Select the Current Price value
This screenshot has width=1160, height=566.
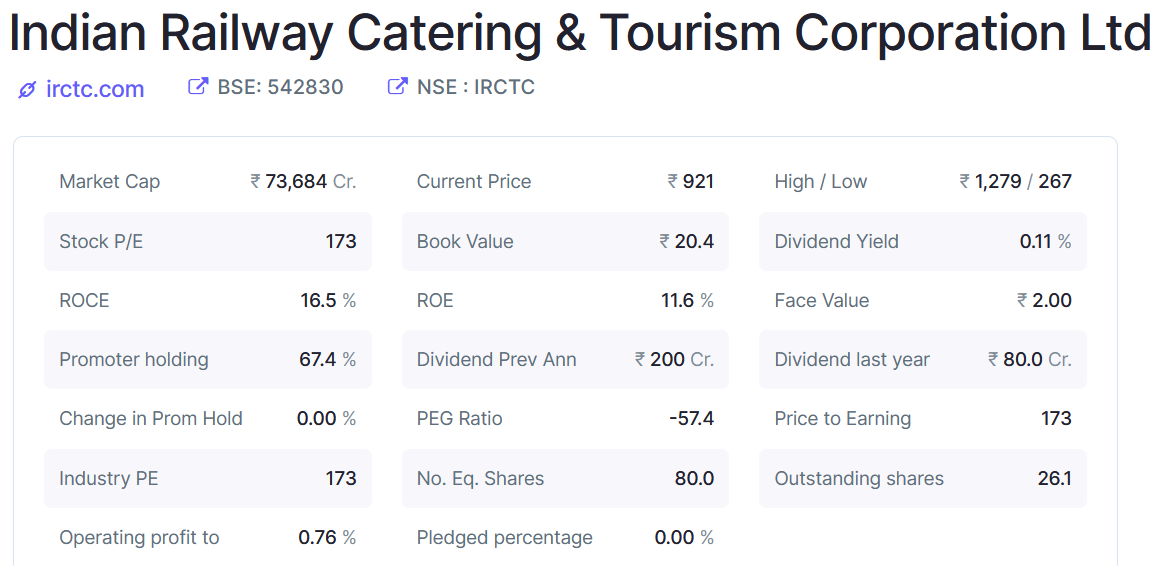(690, 182)
